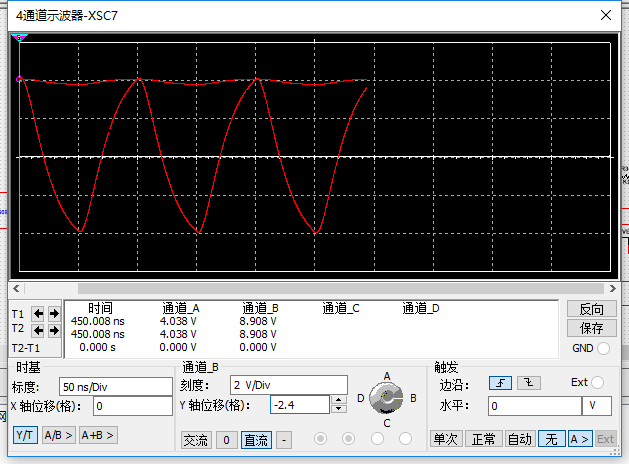629x464 pixels.
Task: Select third channel radio button
Action: [377, 439]
